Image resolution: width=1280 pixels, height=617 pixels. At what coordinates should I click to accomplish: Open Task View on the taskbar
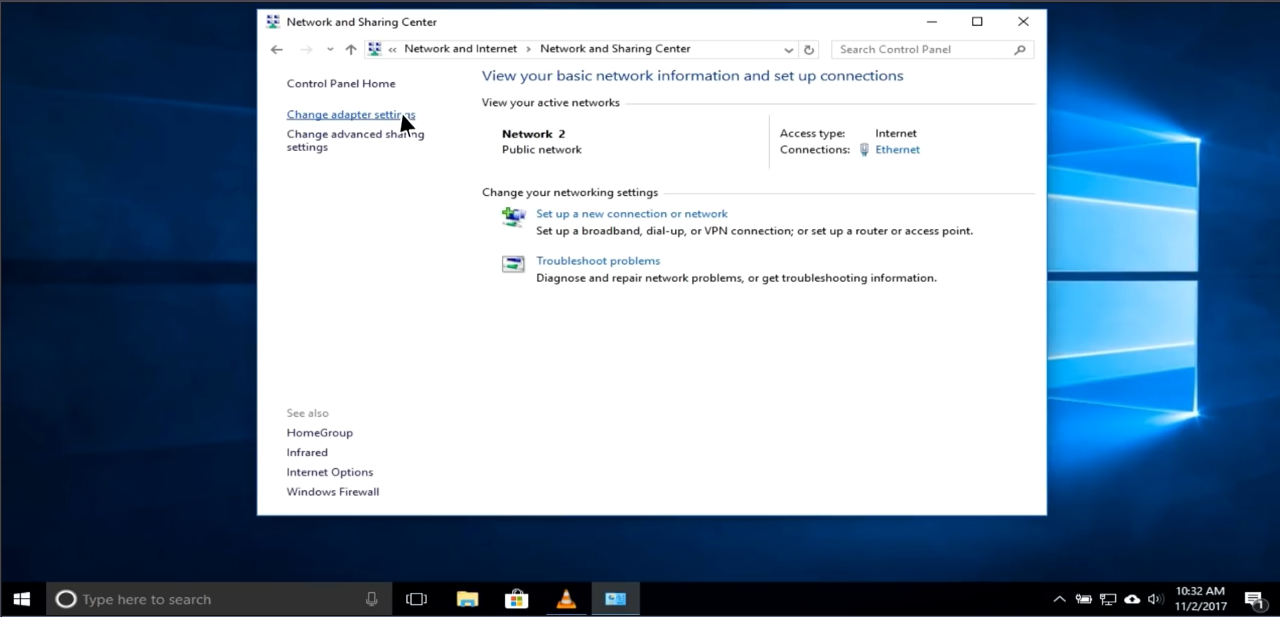[x=416, y=599]
